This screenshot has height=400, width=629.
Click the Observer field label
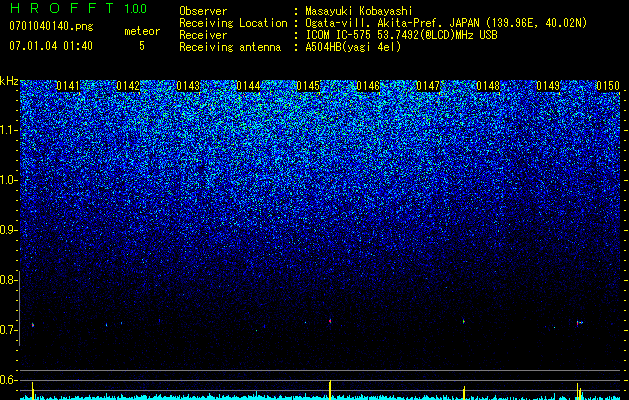point(203,11)
